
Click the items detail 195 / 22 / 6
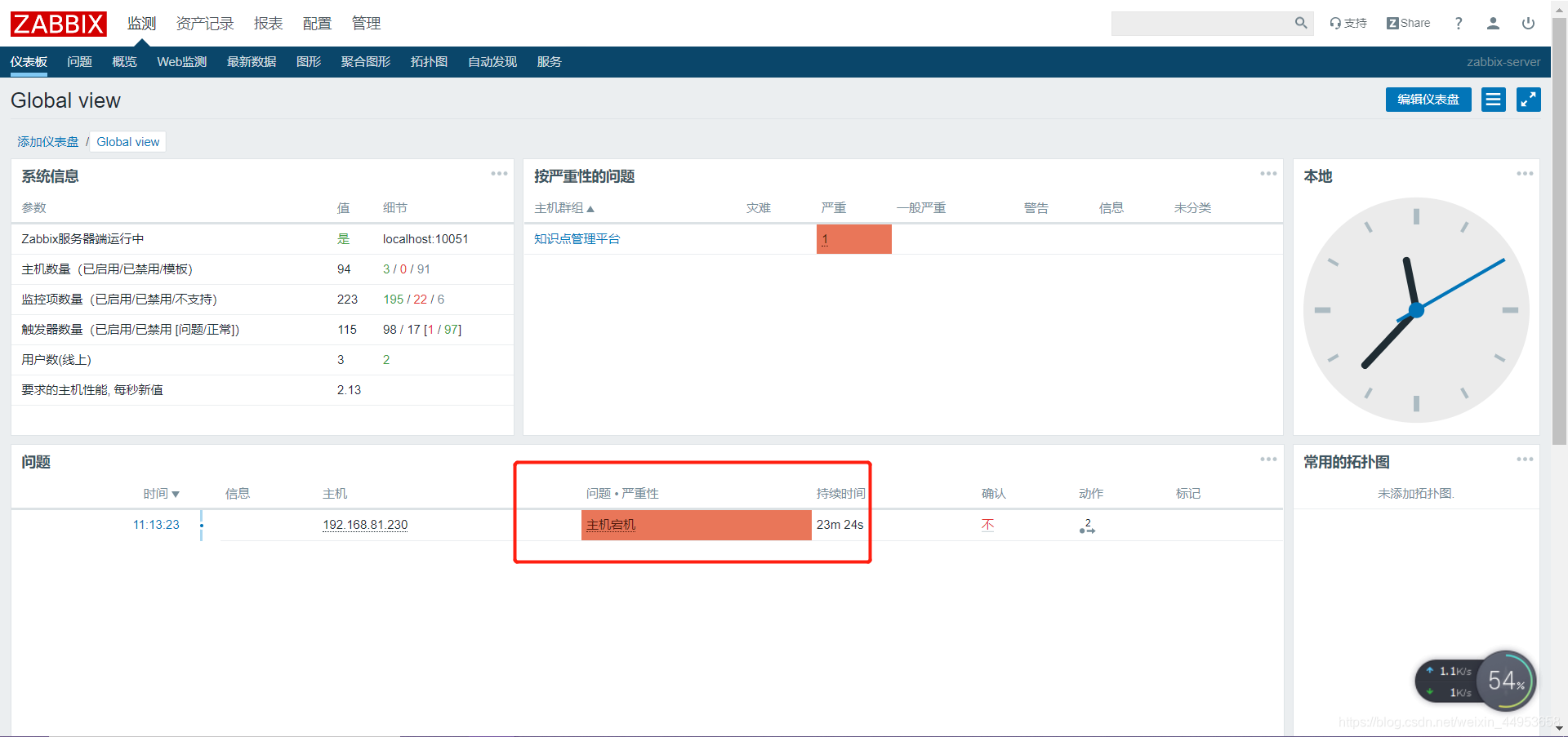click(413, 300)
